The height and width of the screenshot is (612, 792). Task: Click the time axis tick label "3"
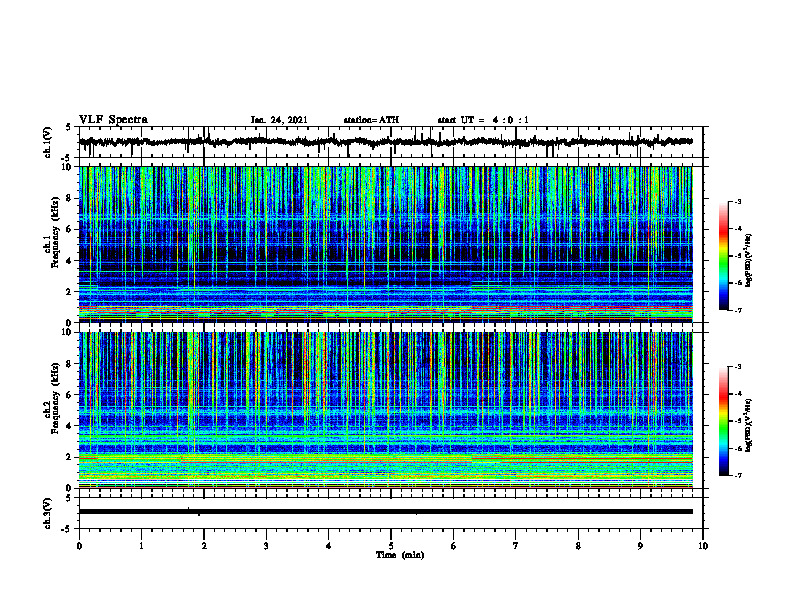[266, 546]
